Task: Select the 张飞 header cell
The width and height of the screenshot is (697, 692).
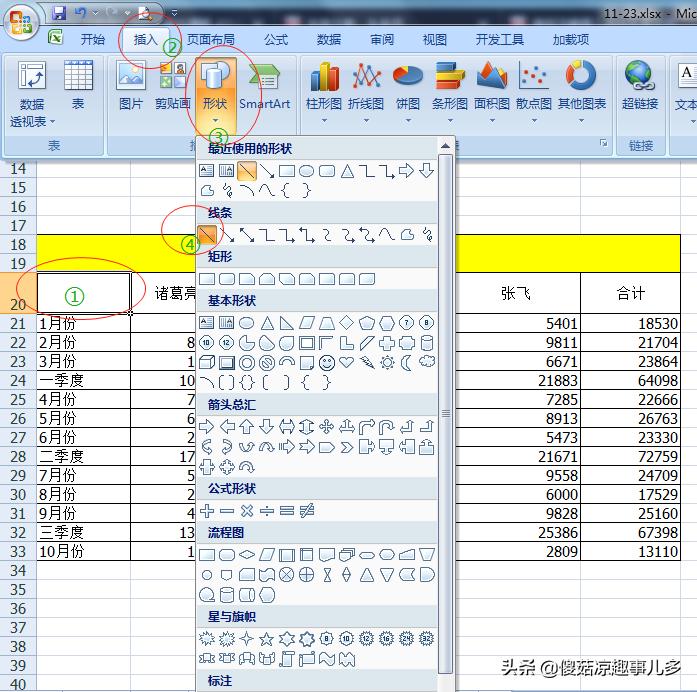Action: click(518, 293)
